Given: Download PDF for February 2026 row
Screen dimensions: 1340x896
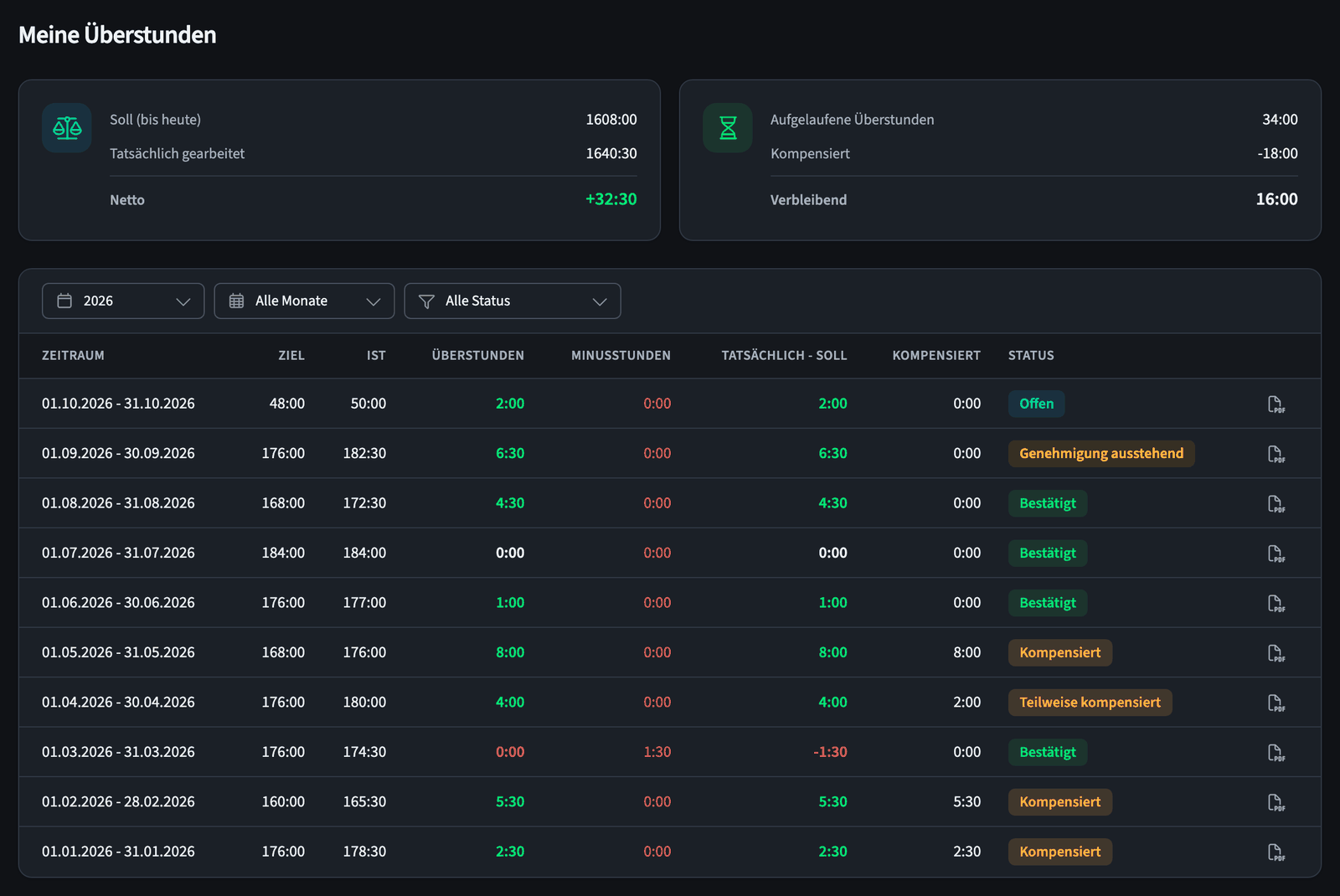Looking at the screenshot, I should coord(1276,802).
